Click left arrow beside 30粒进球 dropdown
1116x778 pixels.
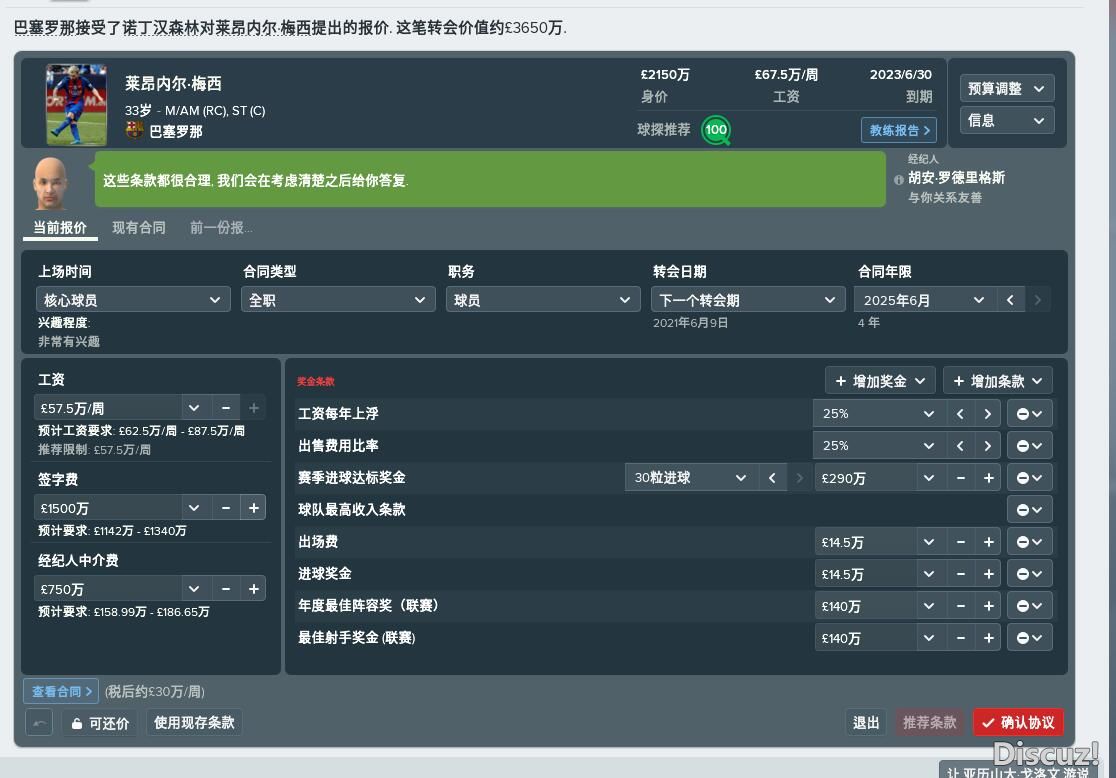pos(772,478)
